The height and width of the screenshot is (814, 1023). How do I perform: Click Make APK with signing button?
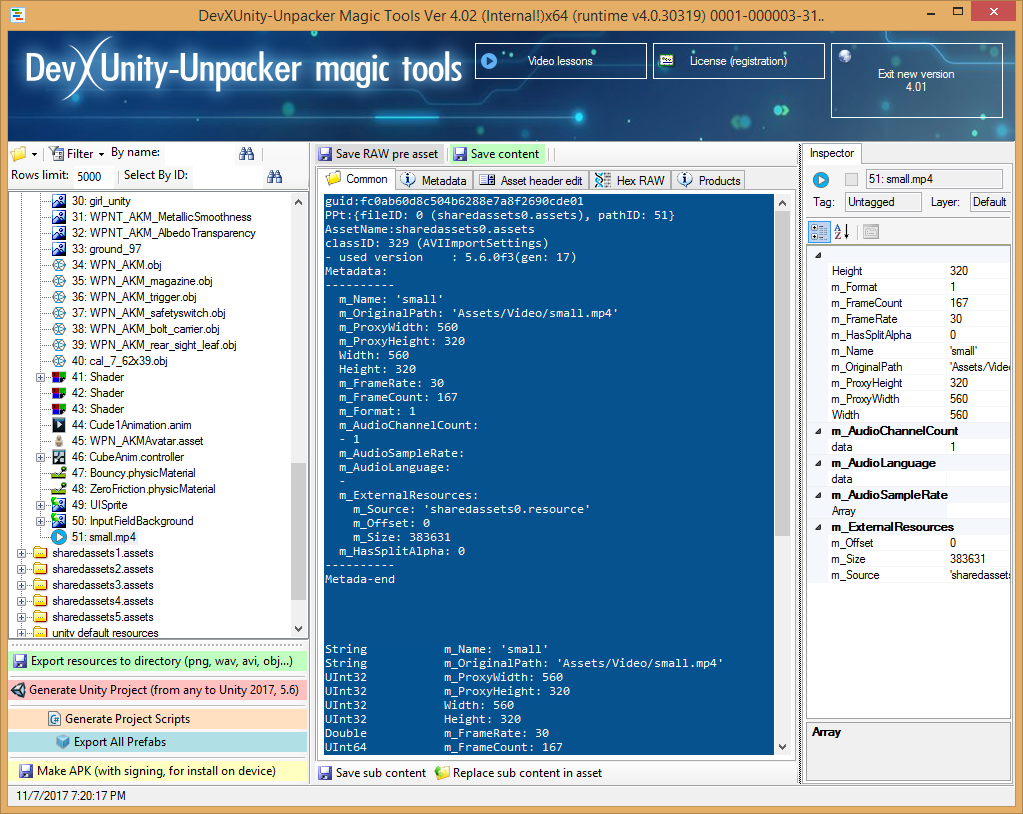click(x=158, y=771)
